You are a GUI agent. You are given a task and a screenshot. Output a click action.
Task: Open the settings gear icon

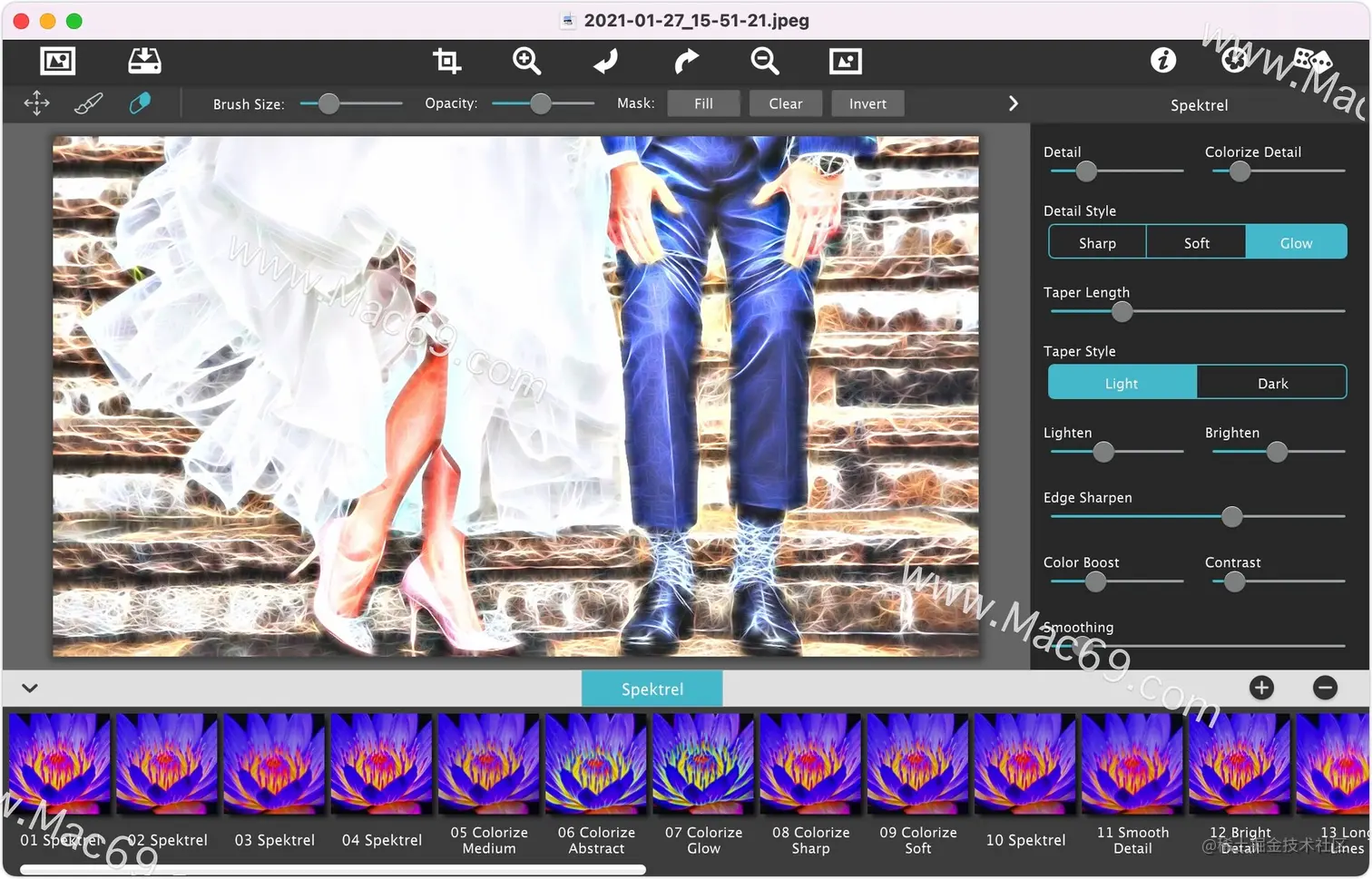[x=1234, y=61]
